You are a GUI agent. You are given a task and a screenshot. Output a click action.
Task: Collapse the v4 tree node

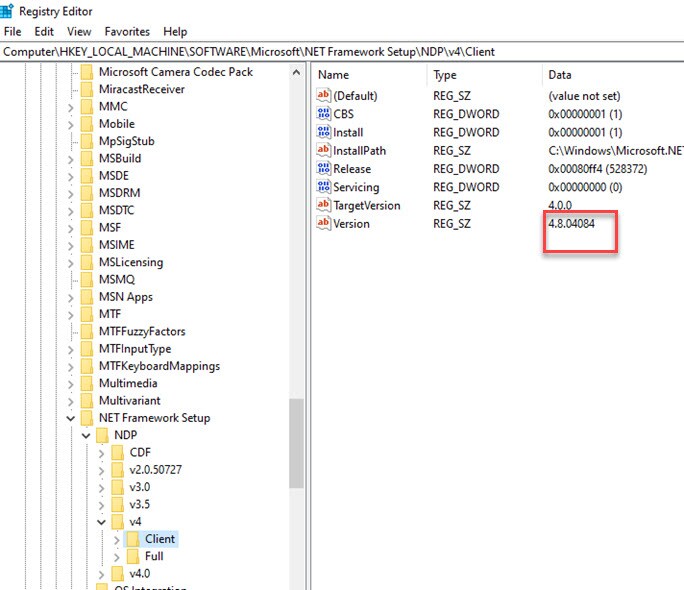tap(101, 522)
